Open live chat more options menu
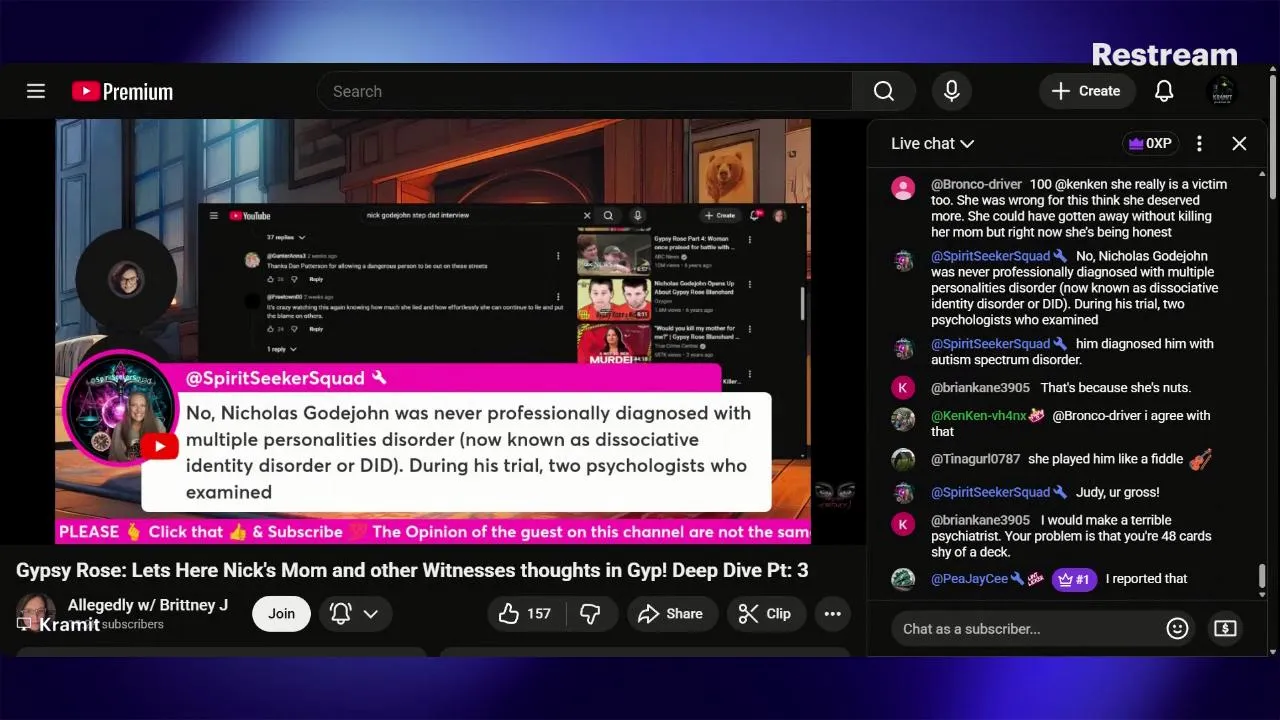 (x=1199, y=143)
